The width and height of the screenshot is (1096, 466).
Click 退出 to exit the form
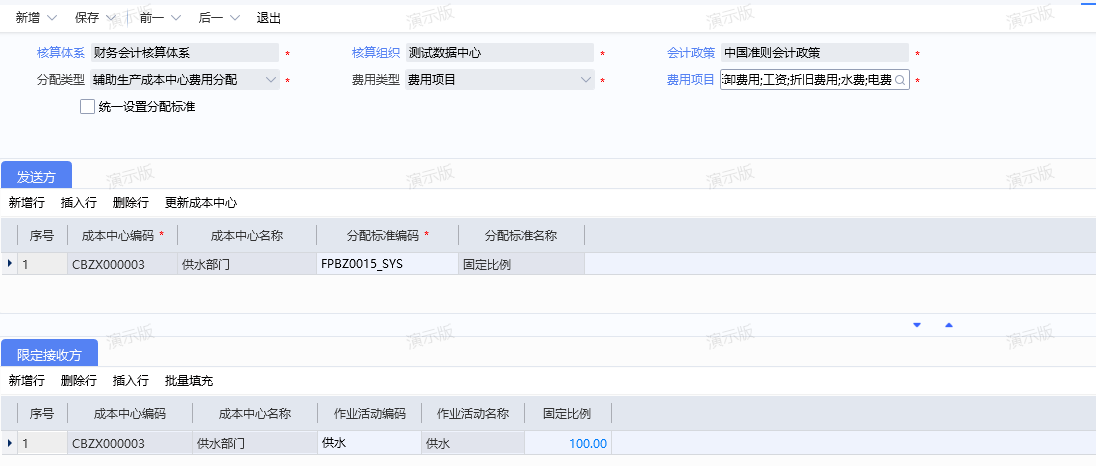tap(269, 19)
